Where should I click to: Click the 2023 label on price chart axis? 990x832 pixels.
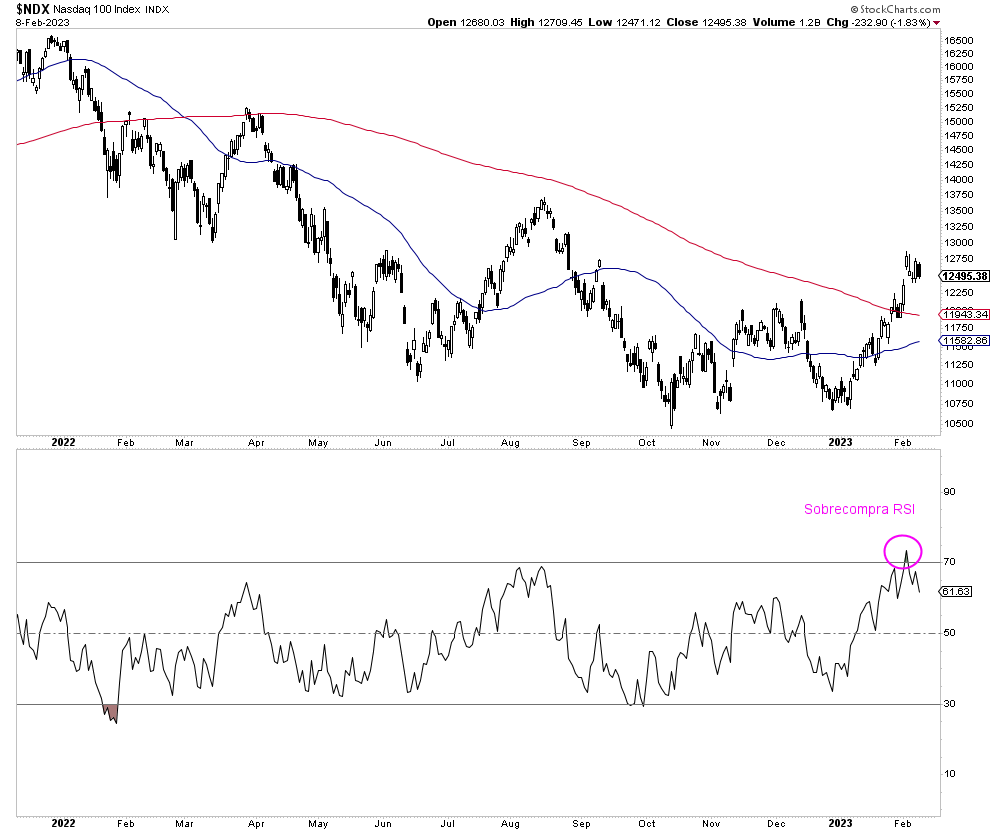(x=838, y=440)
